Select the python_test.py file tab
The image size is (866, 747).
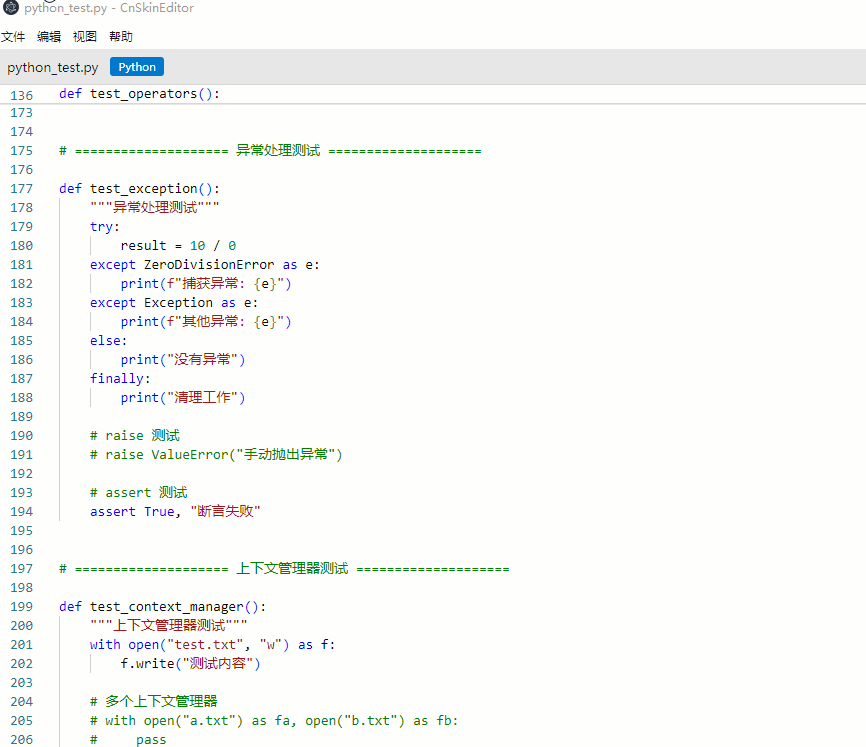coord(53,67)
